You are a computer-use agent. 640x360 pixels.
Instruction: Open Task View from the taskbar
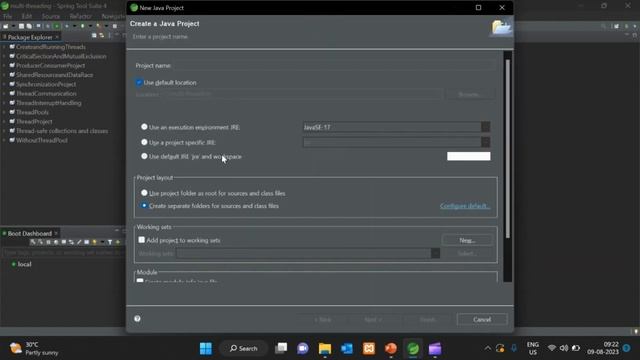[x=281, y=348]
